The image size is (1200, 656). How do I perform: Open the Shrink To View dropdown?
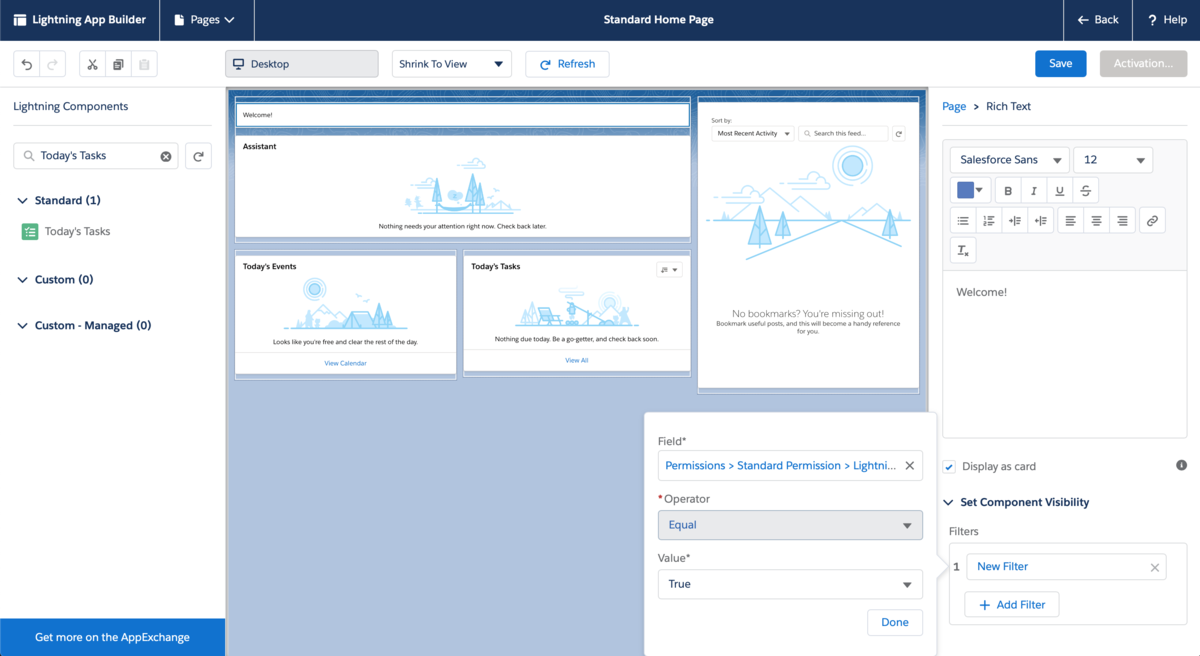(452, 64)
